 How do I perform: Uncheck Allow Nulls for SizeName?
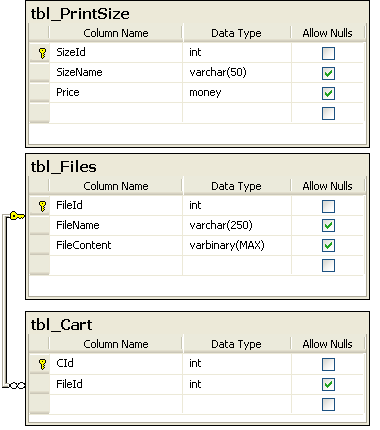(x=328, y=73)
